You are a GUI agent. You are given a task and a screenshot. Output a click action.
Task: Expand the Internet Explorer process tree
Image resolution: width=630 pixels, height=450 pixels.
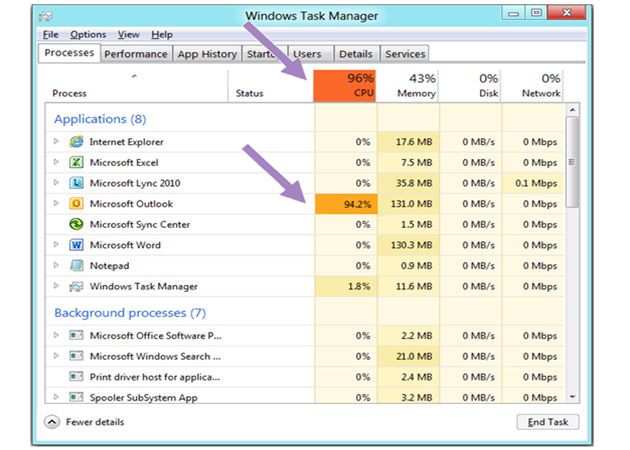pyautogui.click(x=57, y=142)
